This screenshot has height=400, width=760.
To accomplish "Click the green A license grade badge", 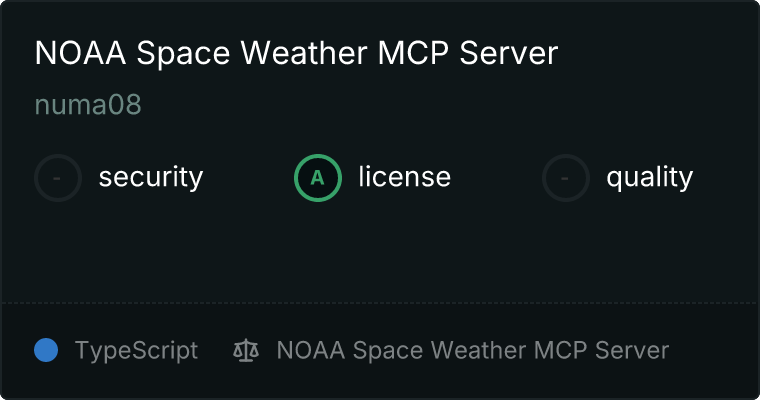I will click(x=318, y=178).
